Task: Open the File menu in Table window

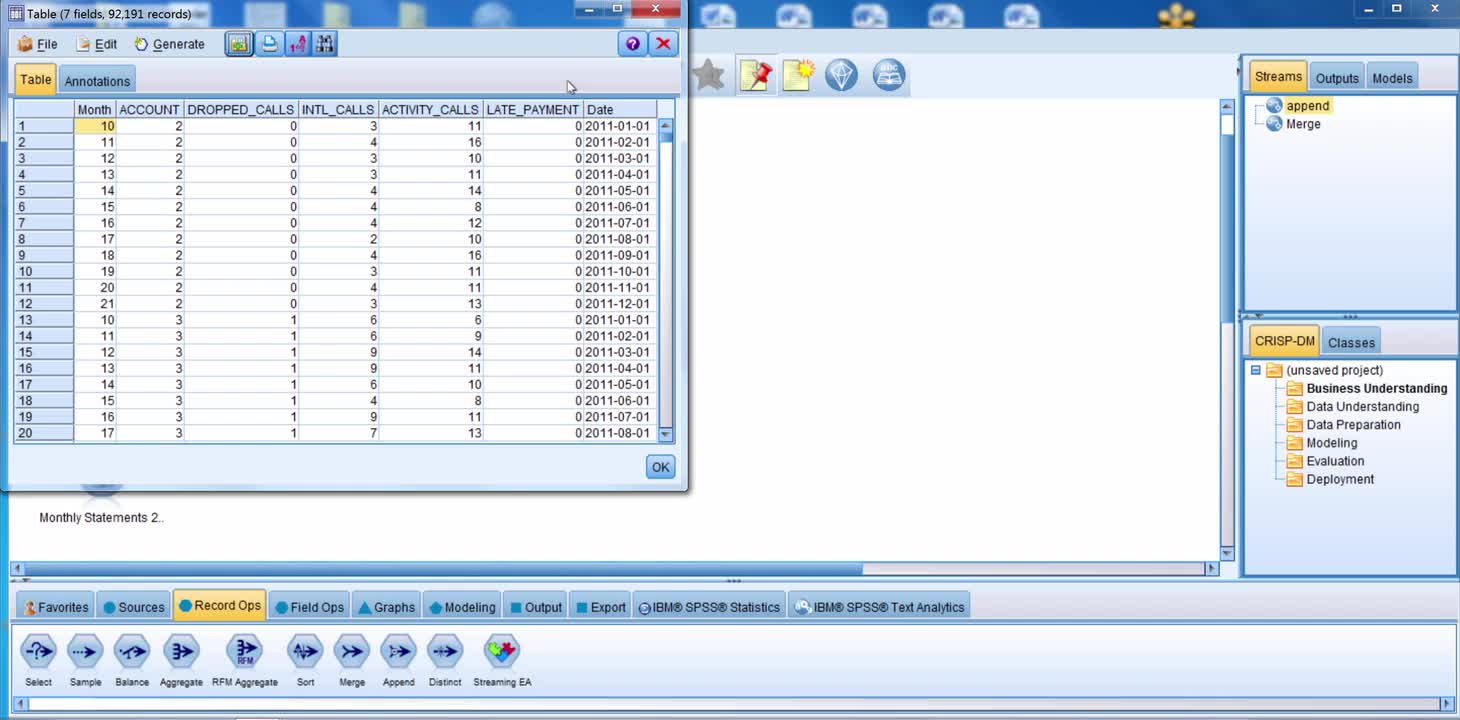Action: coord(38,44)
